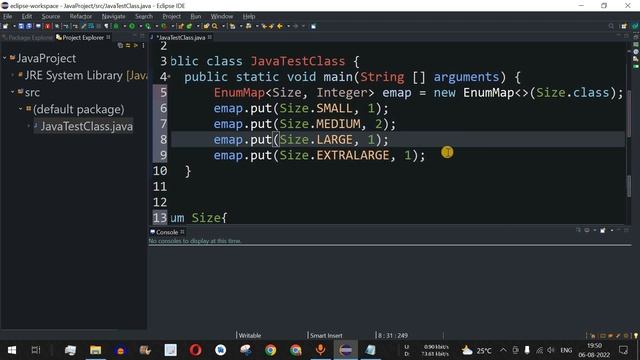This screenshot has height=360, width=640.
Task: Click the New Java Package icon
Action: tap(181, 26)
